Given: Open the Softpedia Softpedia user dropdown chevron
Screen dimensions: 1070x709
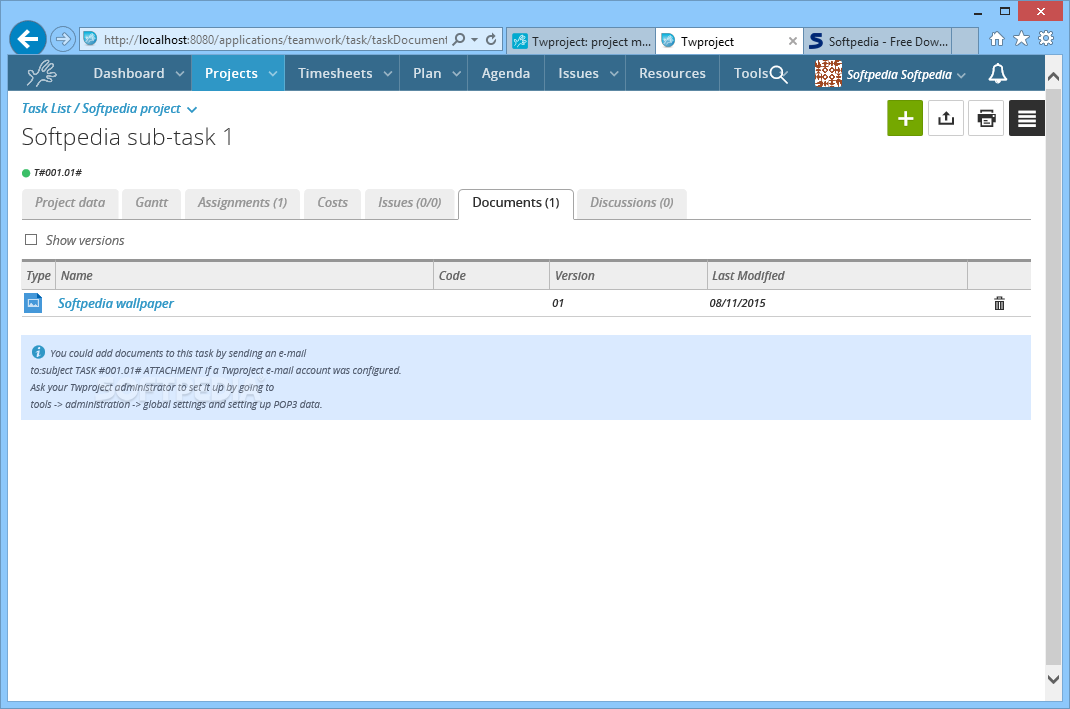Looking at the screenshot, I should coord(961,75).
